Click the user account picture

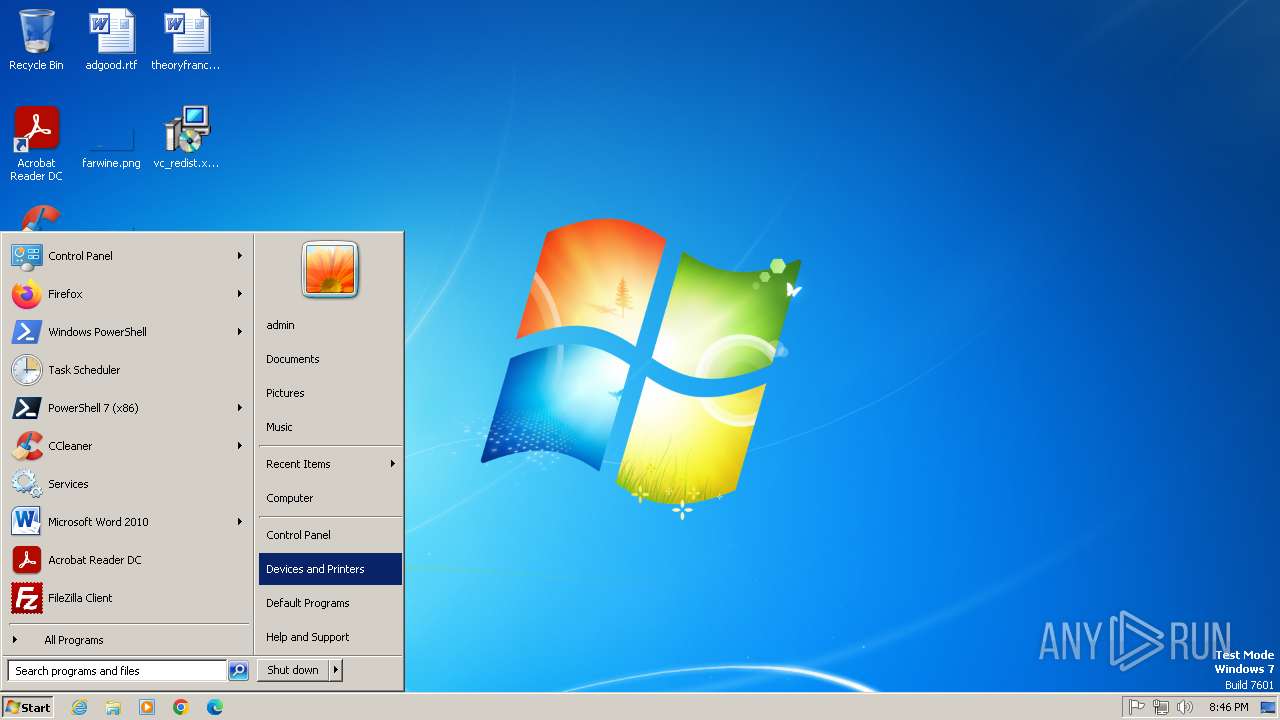coord(330,270)
